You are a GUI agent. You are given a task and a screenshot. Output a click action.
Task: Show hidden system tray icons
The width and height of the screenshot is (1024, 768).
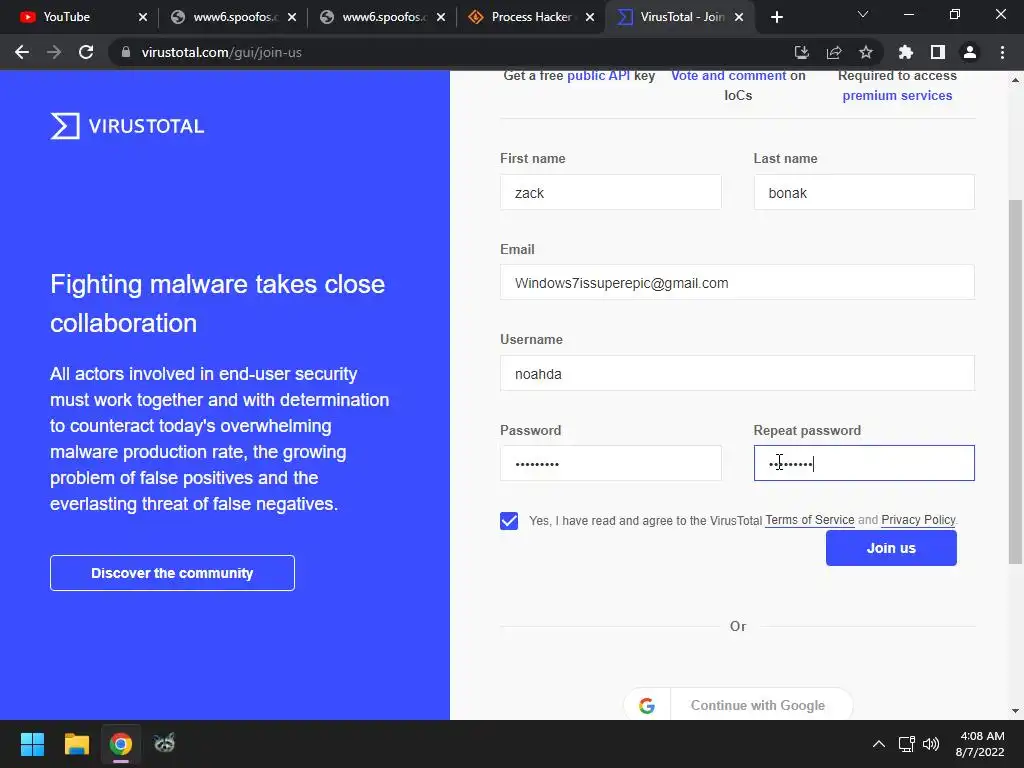[879, 744]
